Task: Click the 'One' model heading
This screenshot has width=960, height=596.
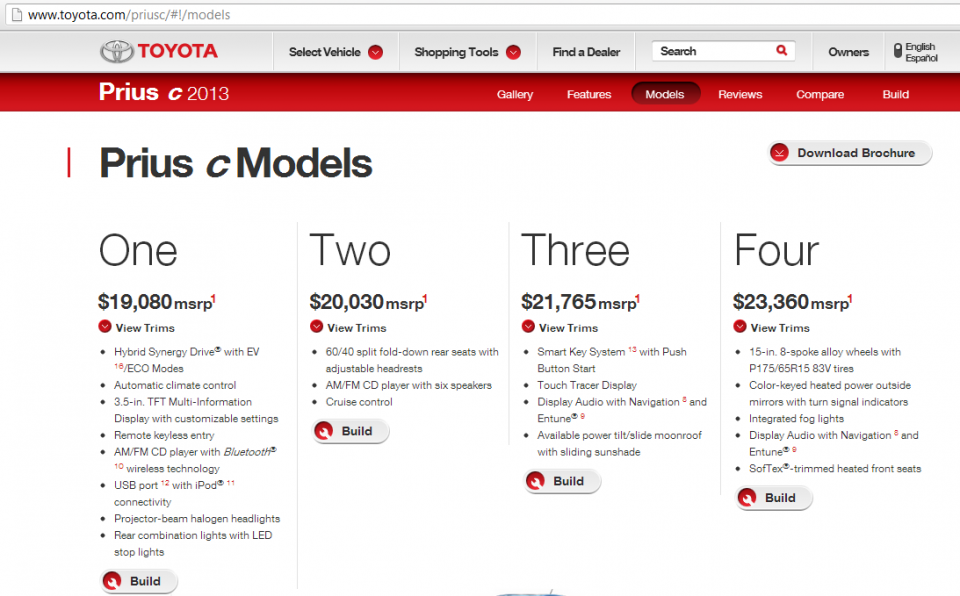Action: tap(138, 251)
